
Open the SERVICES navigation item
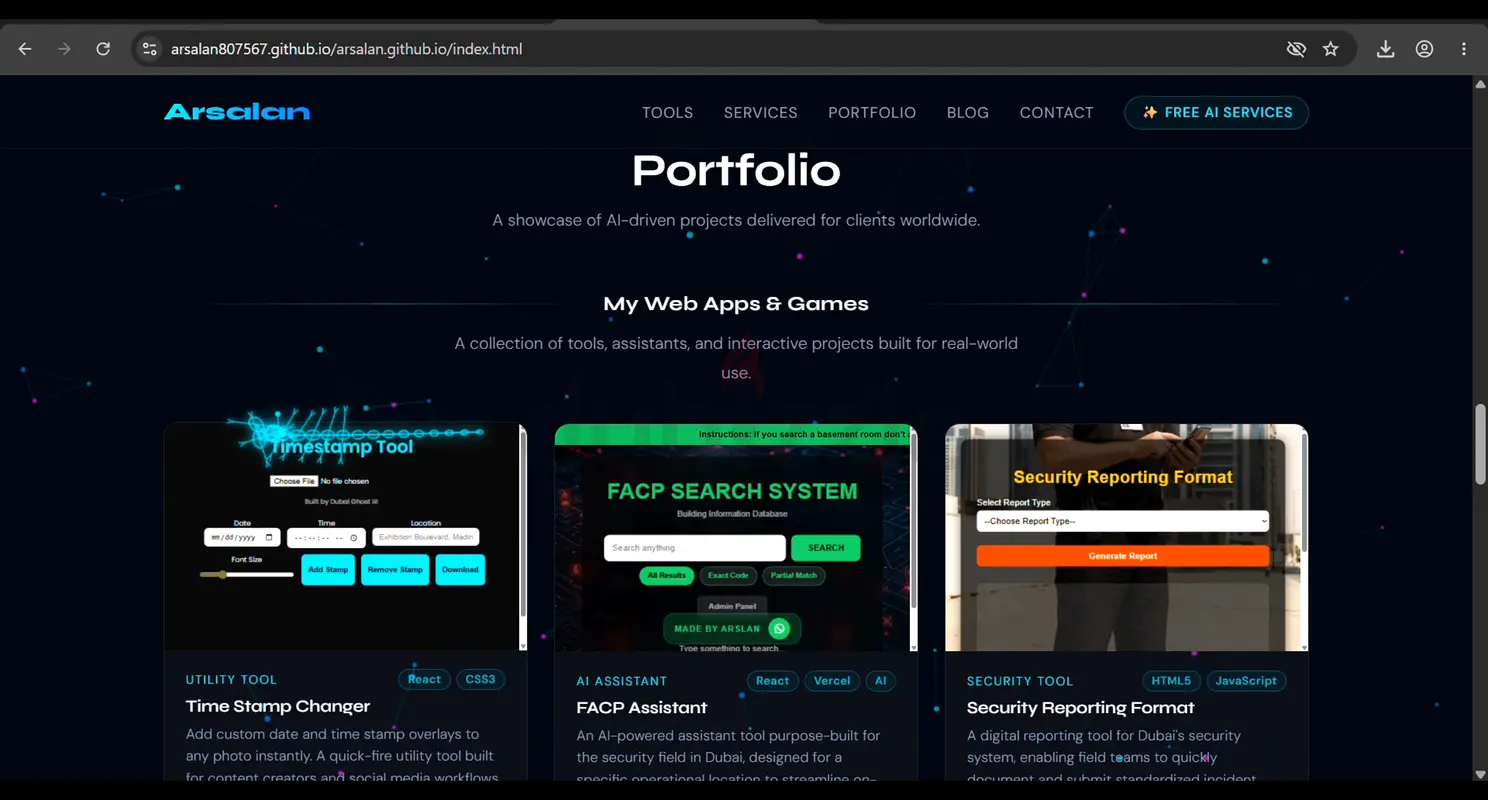pyautogui.click(x=761, y=113)
